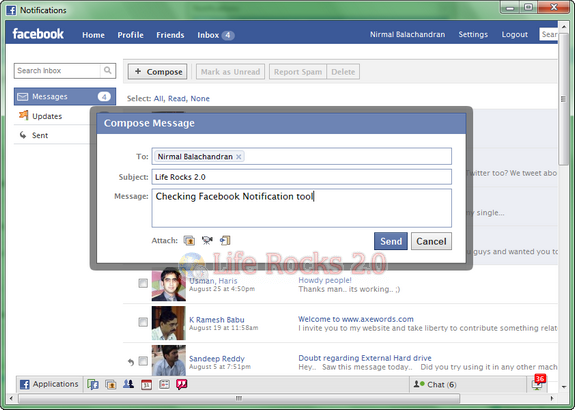Click the header search box
Image resolution: width=575 pixels, height=410 pixels.
(549, 34)
